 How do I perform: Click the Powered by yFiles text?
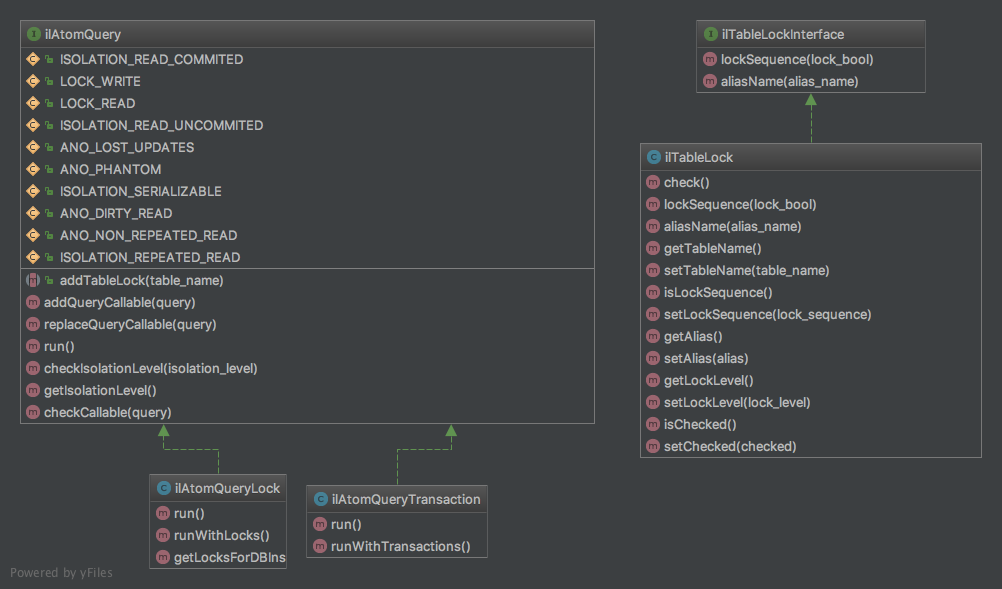pos(62,573)
